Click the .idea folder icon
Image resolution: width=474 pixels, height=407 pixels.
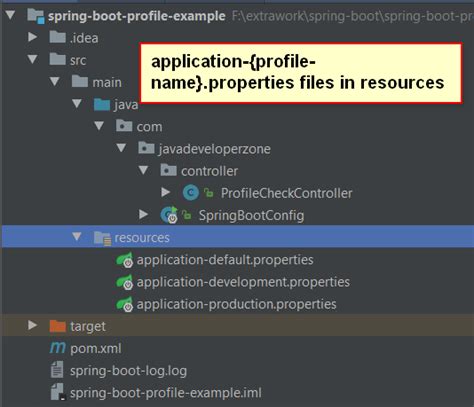(57, 37)
